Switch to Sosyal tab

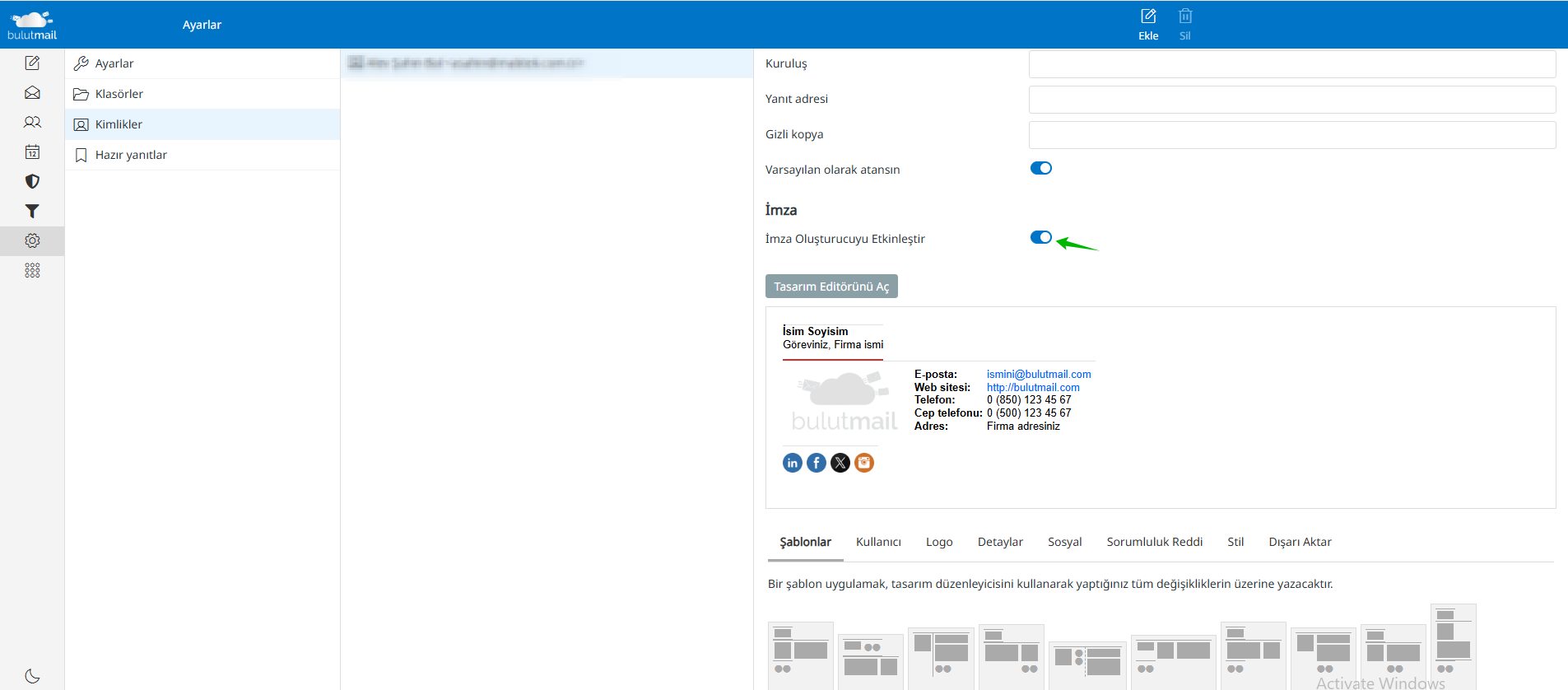pos(1064,542)
